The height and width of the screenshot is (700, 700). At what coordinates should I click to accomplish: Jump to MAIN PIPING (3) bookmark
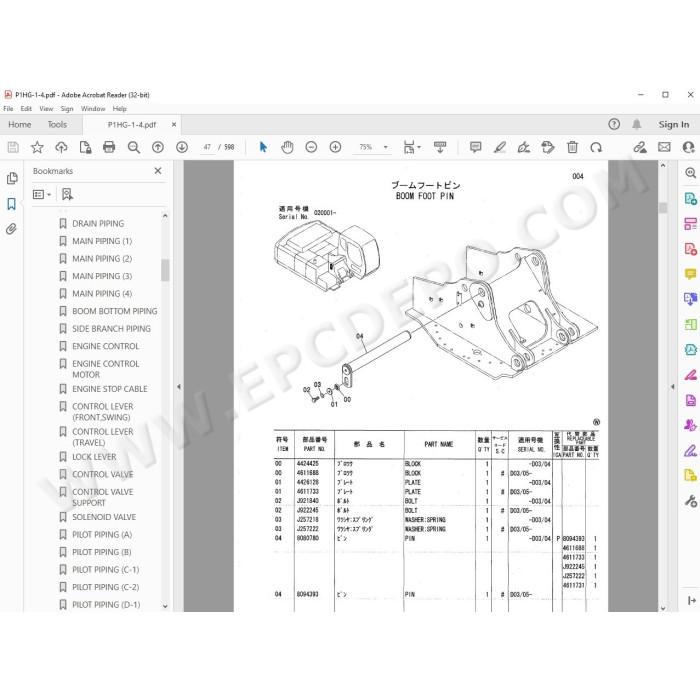tap(102, 276)
